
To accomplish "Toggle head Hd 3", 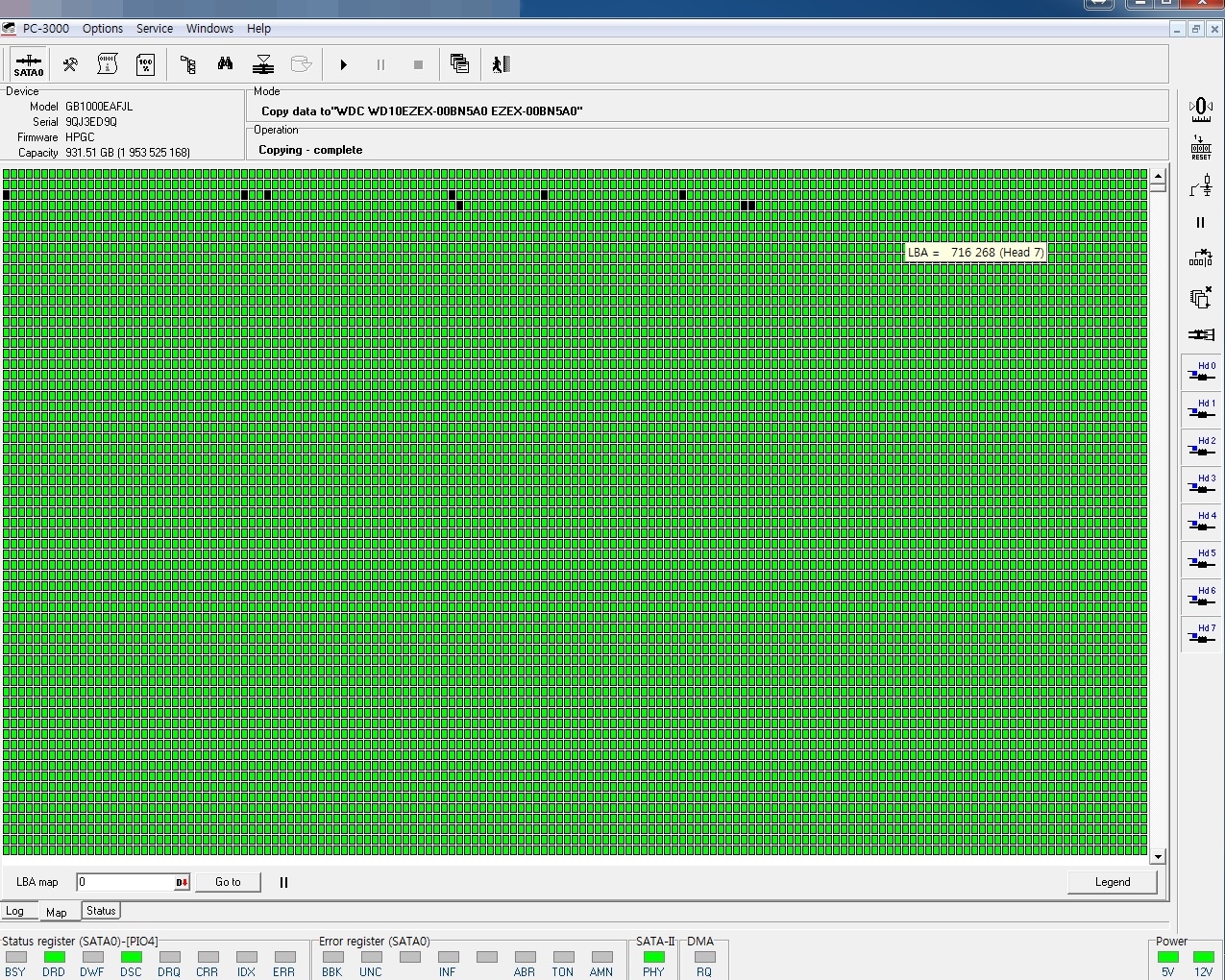I will 1201,483.
